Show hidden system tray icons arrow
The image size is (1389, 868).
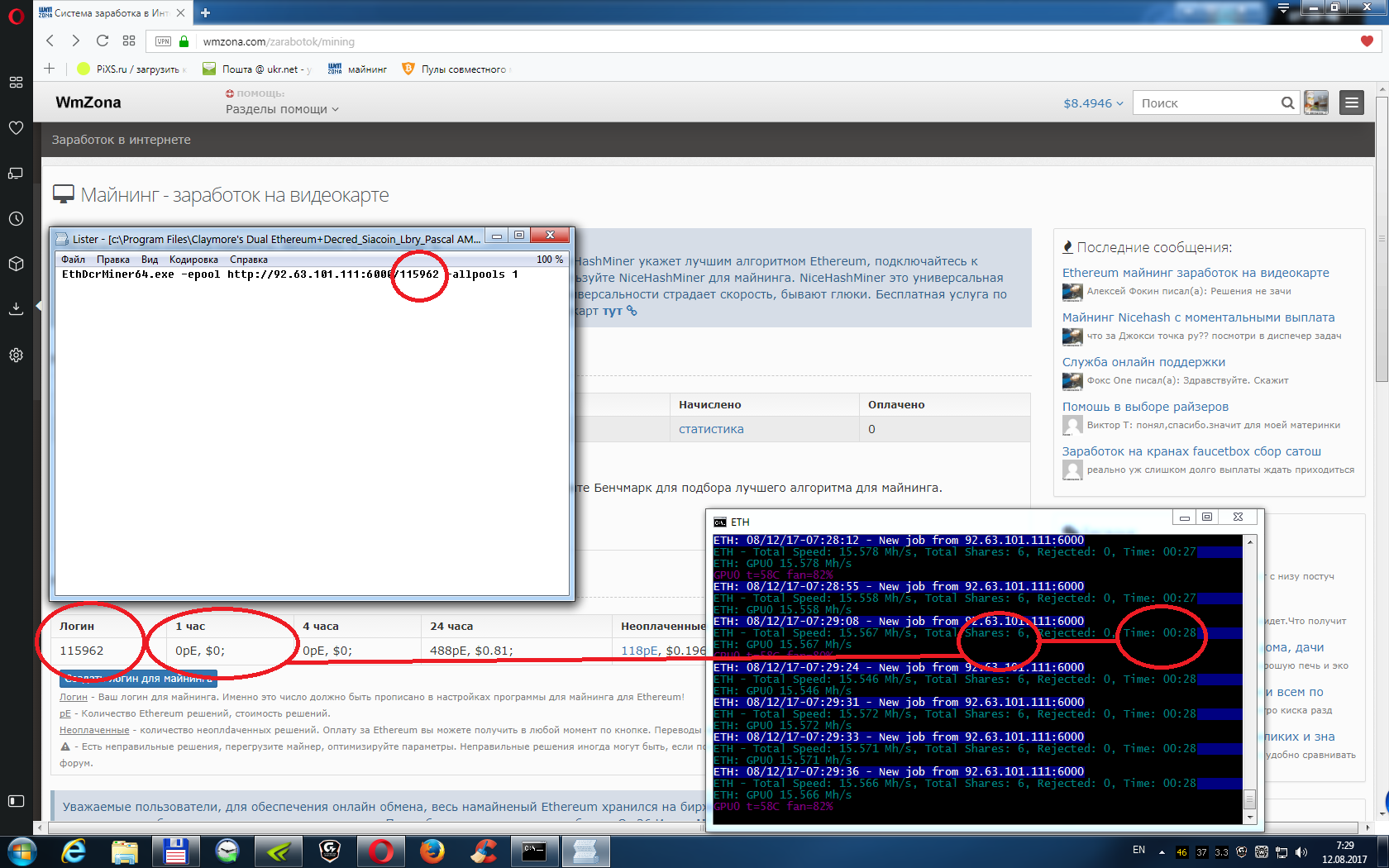[1162, 851]
